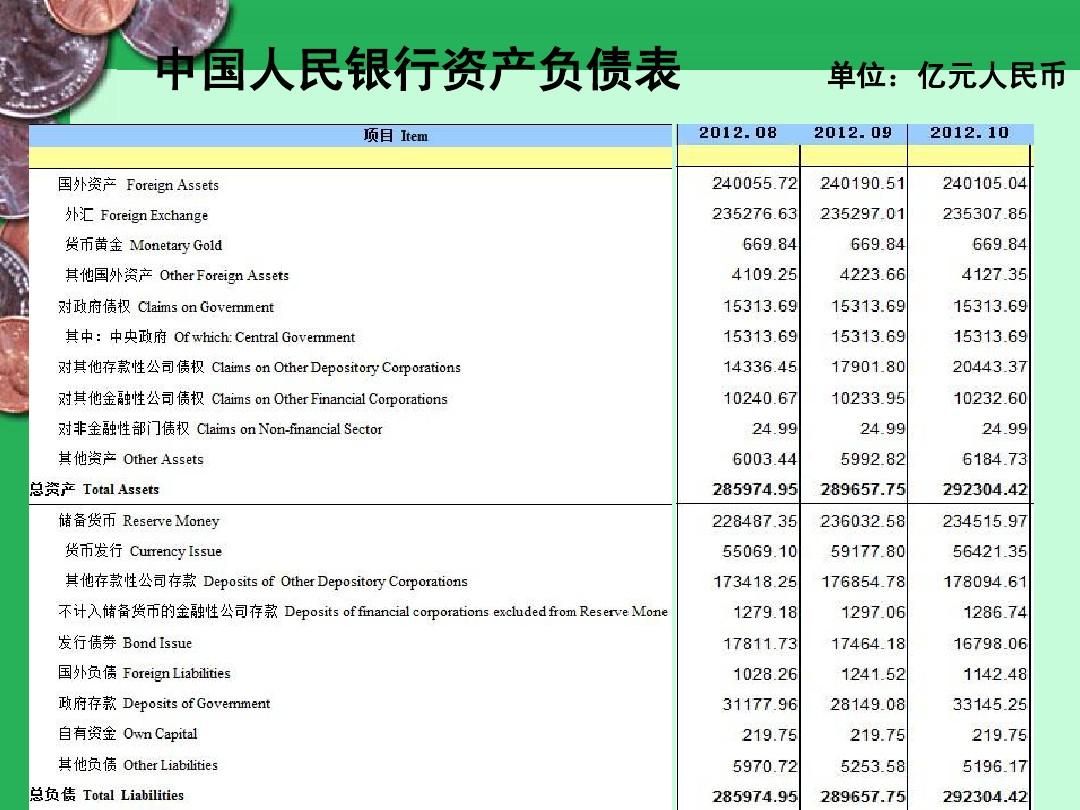Click the Currency Issue row label
This screenshot has width=1080, height=810.
point(143,551)
